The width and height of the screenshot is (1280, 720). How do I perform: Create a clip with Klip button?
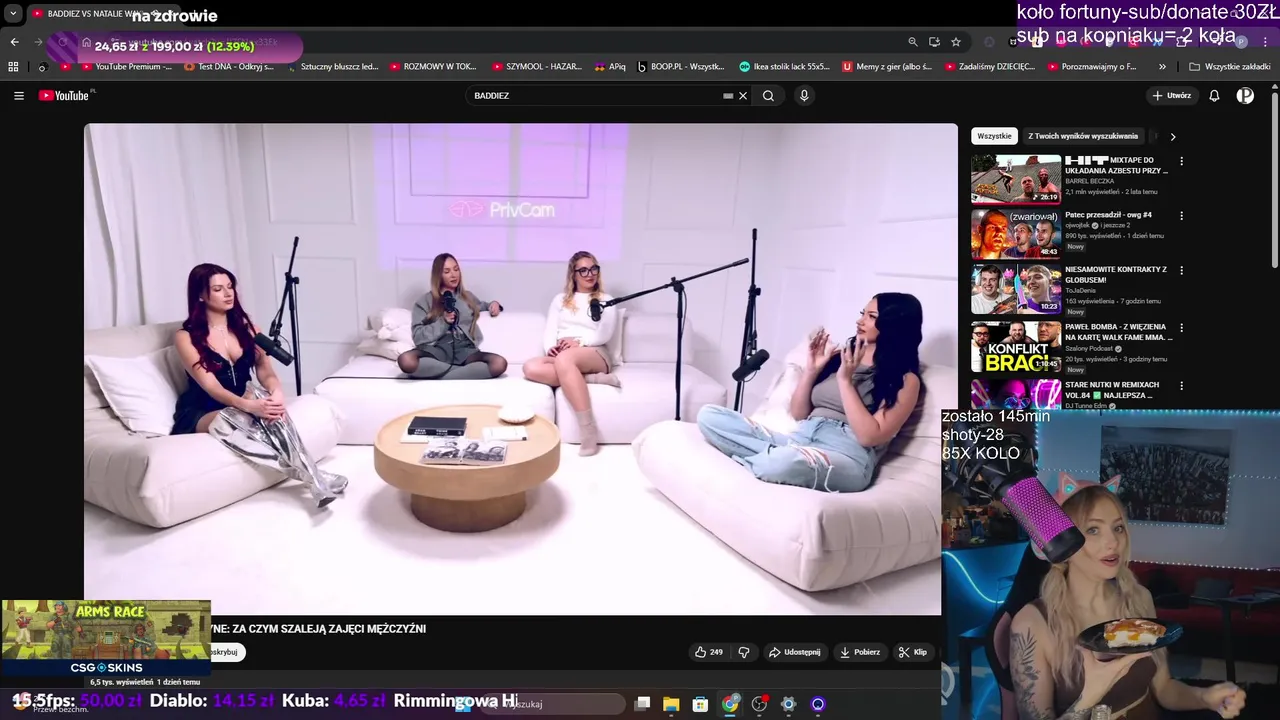[913, 652]
